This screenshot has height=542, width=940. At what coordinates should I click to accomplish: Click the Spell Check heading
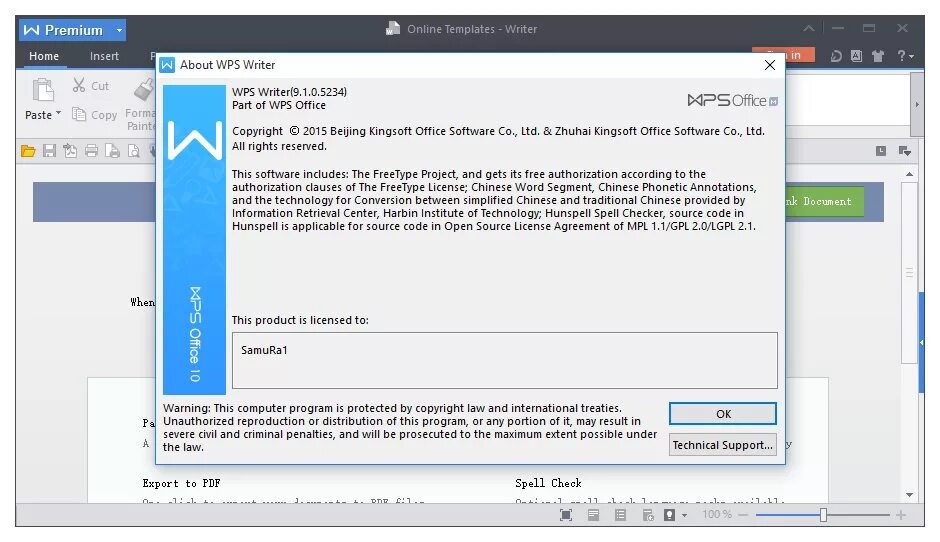548,483
